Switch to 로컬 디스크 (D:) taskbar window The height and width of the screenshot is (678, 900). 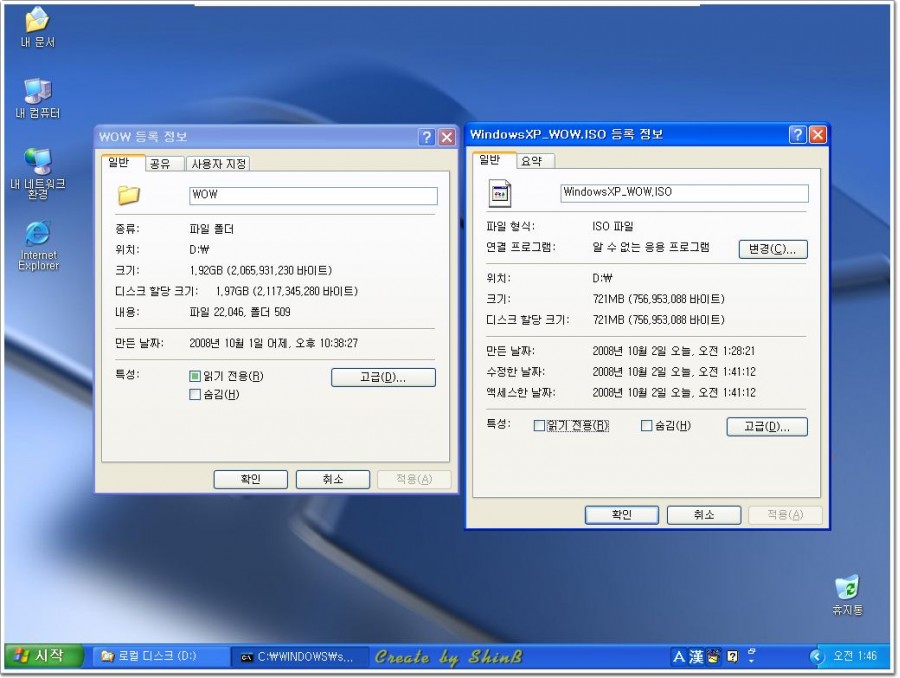(x=159, y=656)
